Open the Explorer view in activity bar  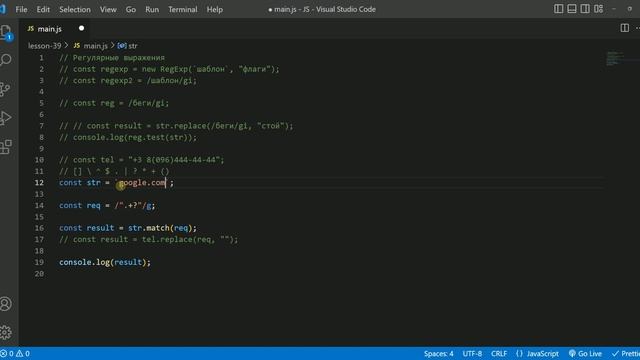(x=7, y=32)
